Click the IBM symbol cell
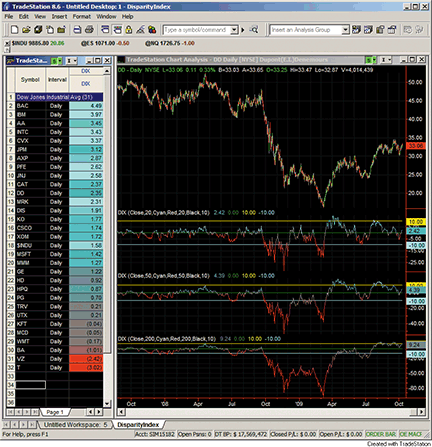The width and height of the screenshot is (432, 447). coord(30,115)
